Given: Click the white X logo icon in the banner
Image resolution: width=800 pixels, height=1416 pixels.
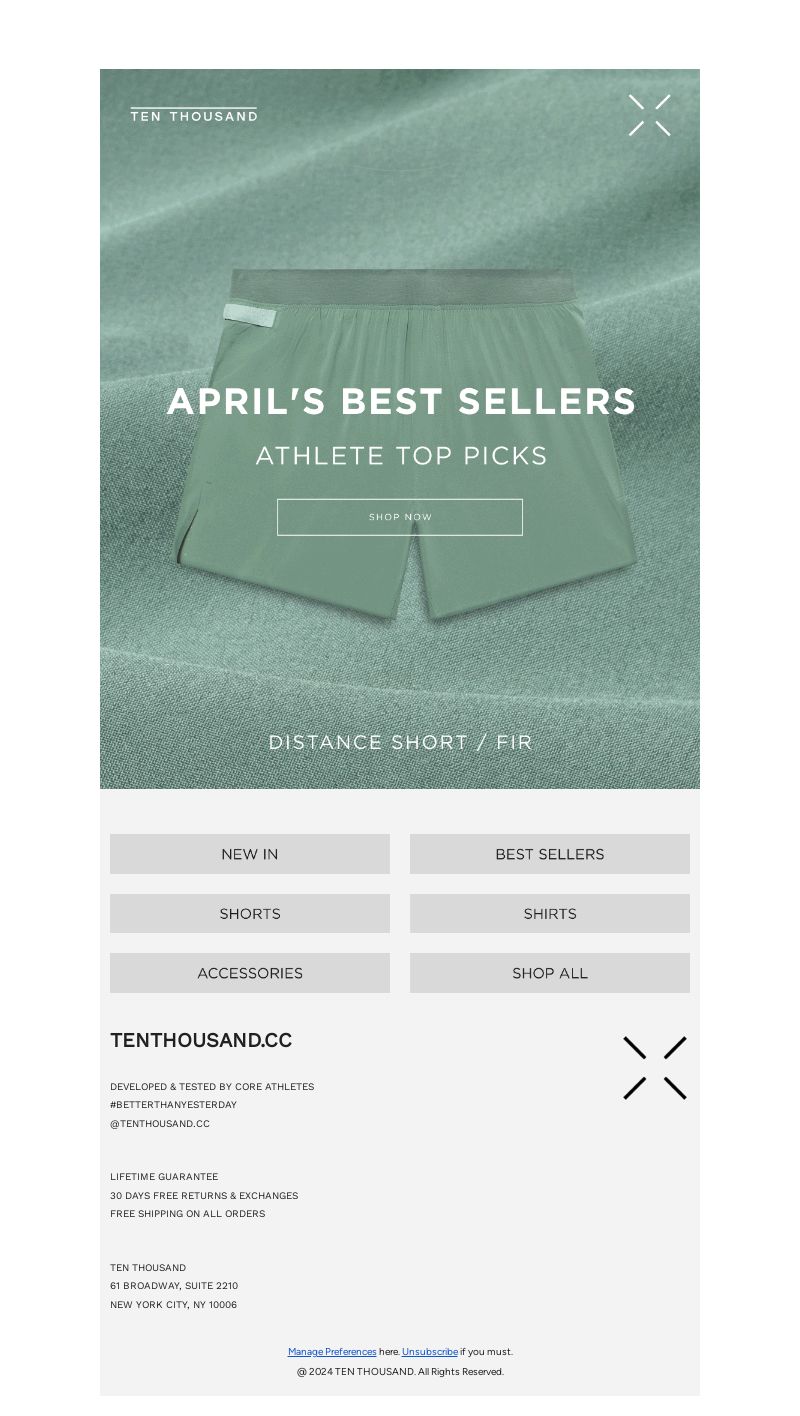Looking at the screenshot, I should (x=649, y=115).
